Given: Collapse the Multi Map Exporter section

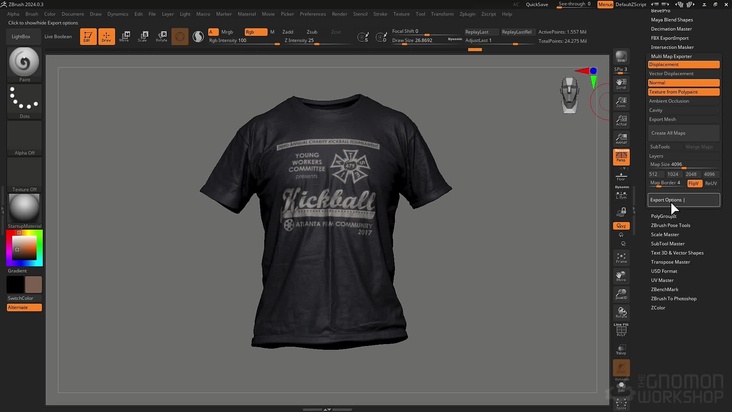Looking at the screenshot, I should click(671, 56).
